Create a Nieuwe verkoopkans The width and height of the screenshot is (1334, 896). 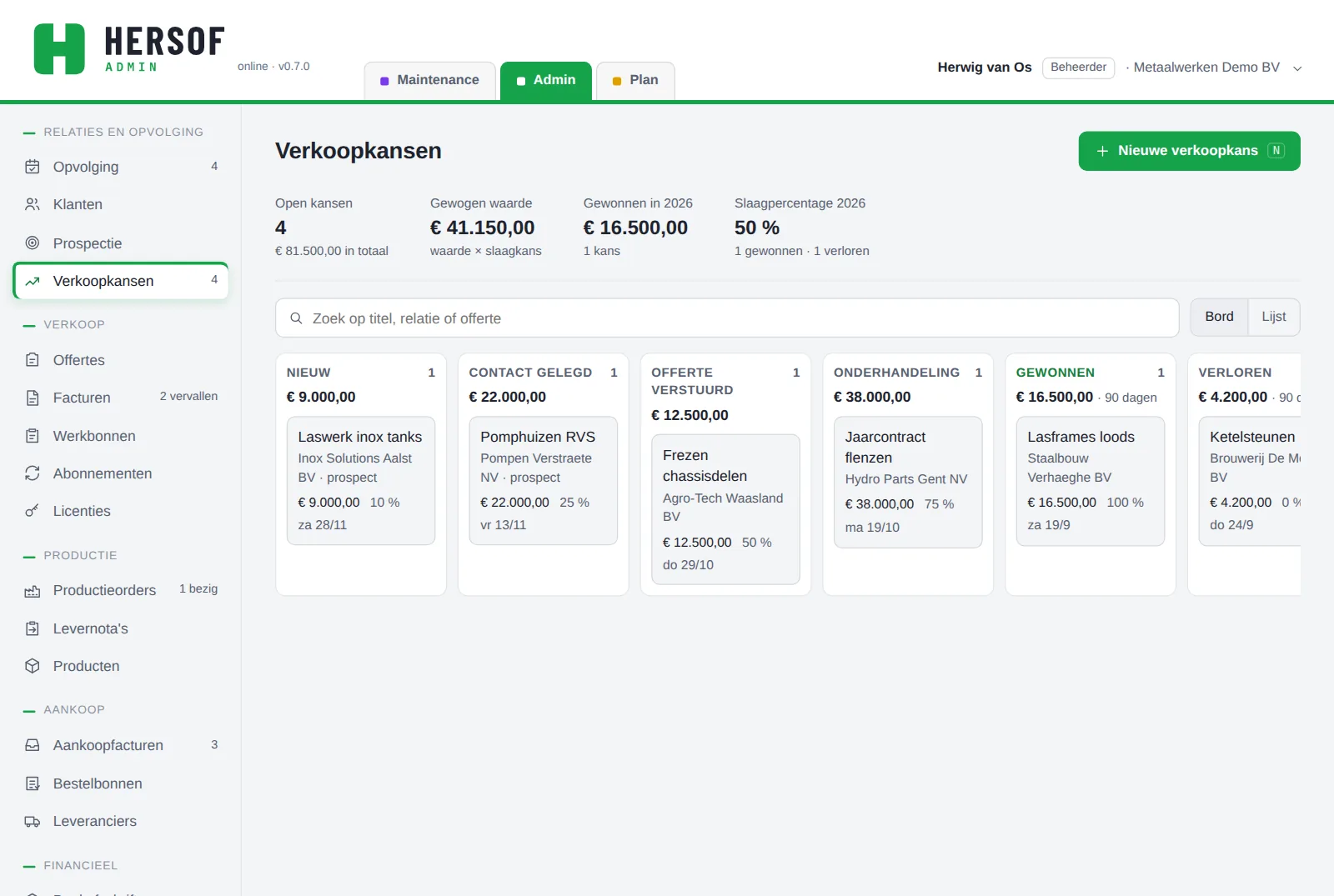[1189, 151]
